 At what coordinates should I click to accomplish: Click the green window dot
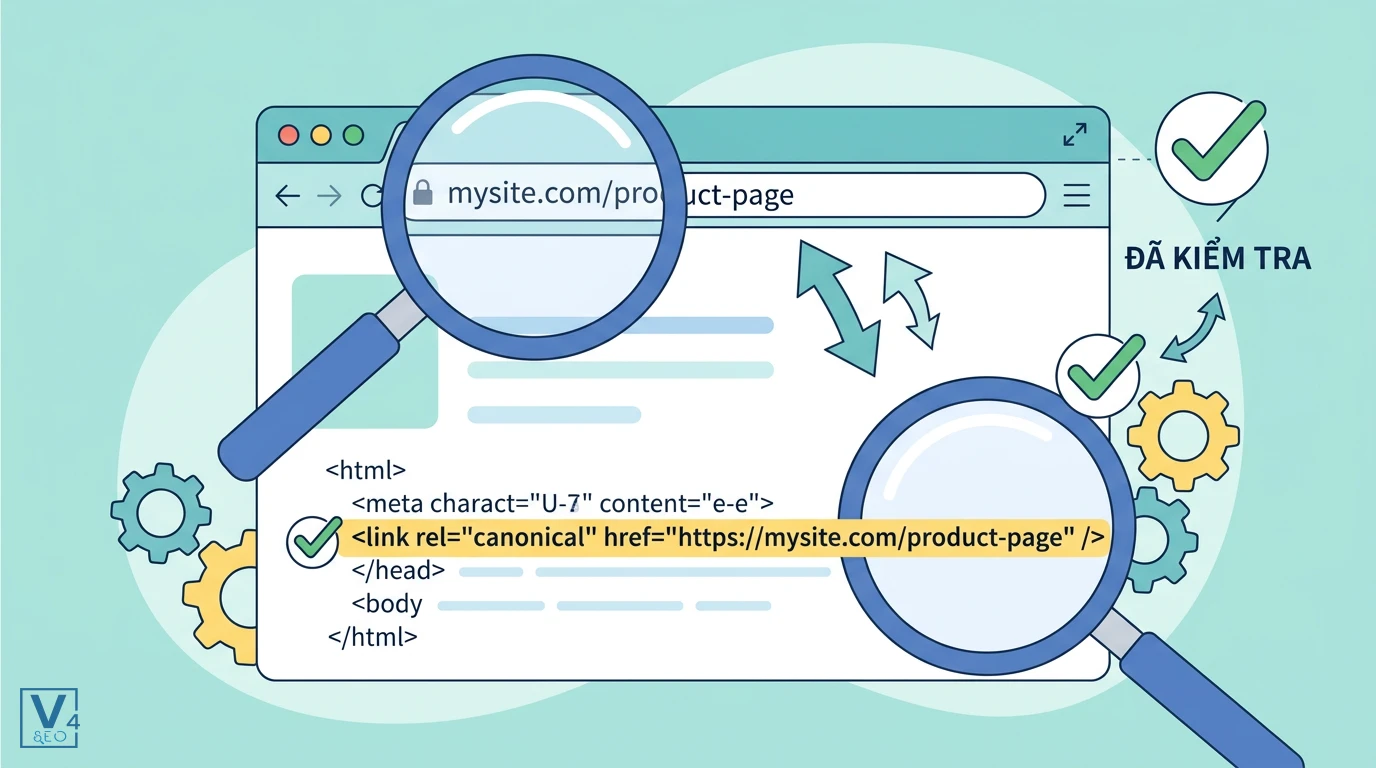[x=353, y=135]
